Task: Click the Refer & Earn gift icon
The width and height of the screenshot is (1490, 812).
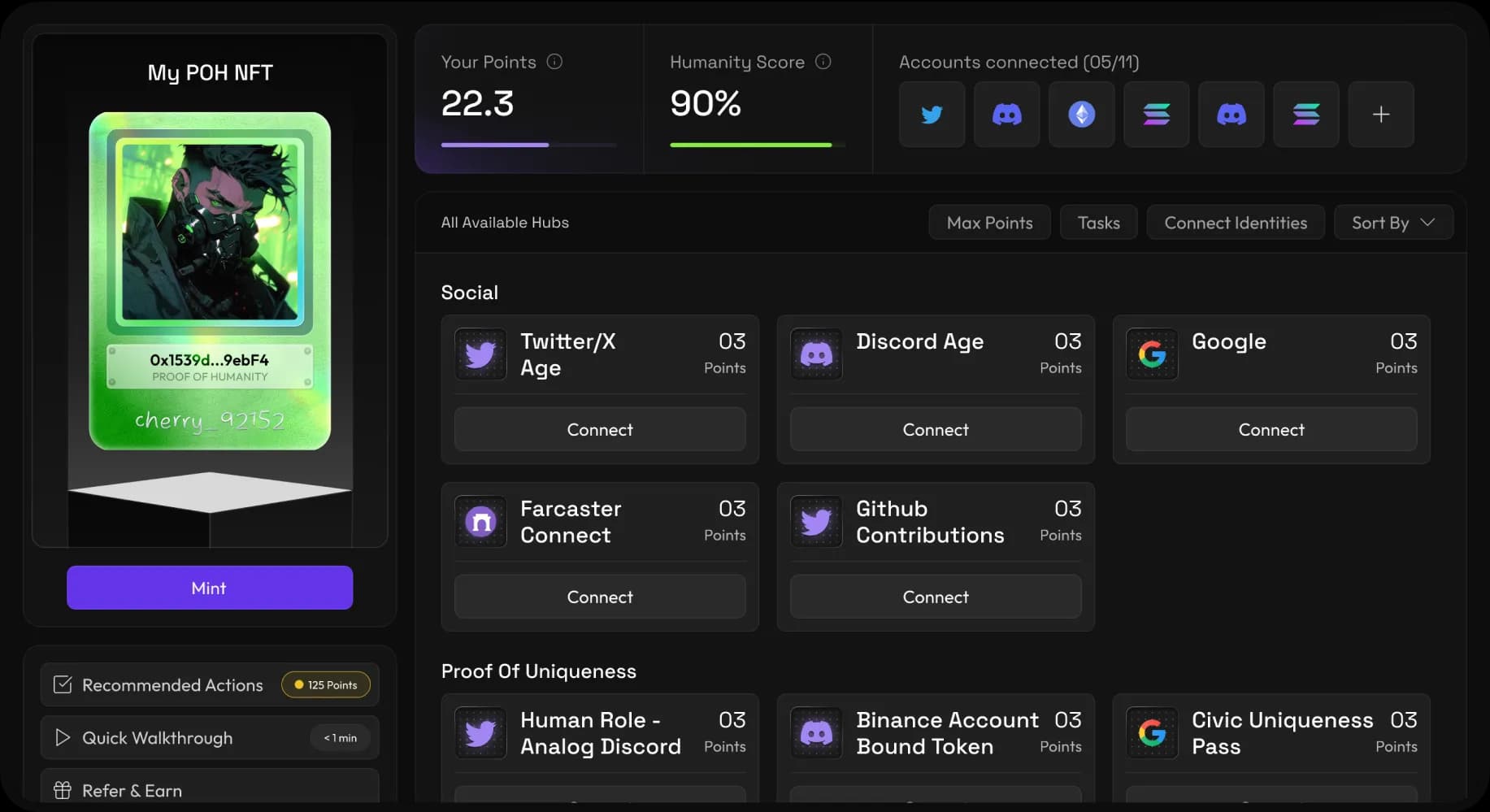Action: pos(63,790)
